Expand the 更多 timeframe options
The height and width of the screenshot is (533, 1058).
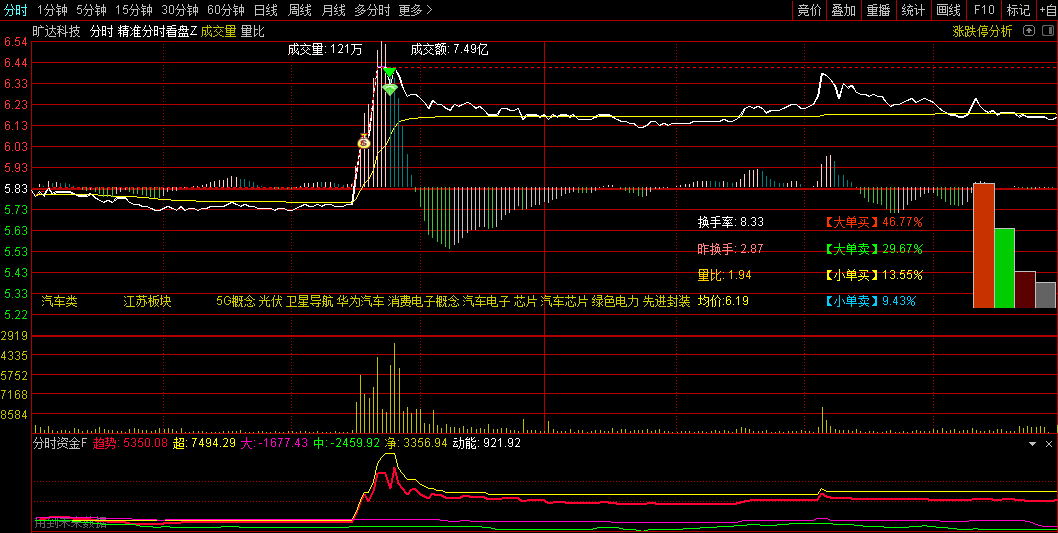tap(415, 10)
